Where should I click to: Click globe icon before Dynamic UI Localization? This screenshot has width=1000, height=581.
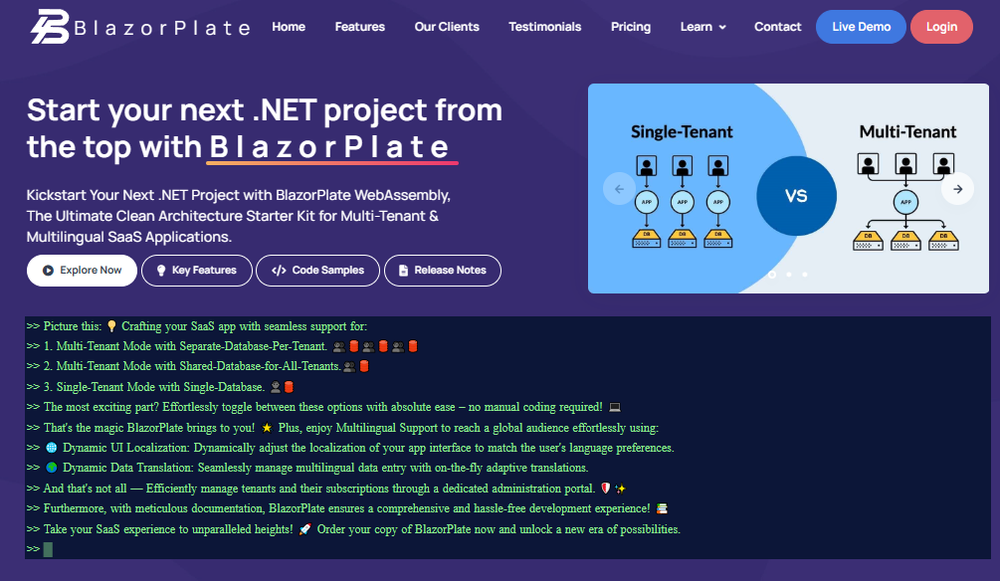52,448
